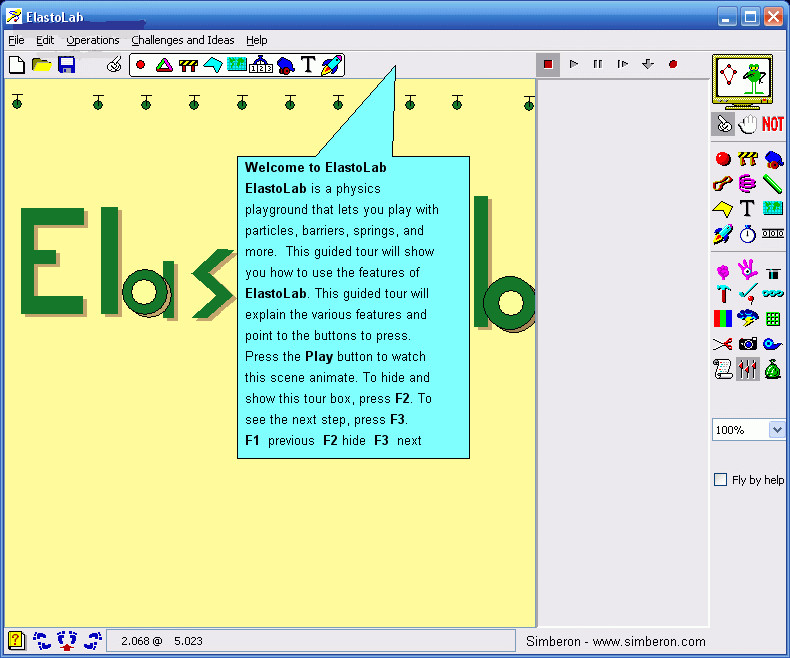Open the Help menu
This screenshot has height=658, width=790.
(256, 40)
